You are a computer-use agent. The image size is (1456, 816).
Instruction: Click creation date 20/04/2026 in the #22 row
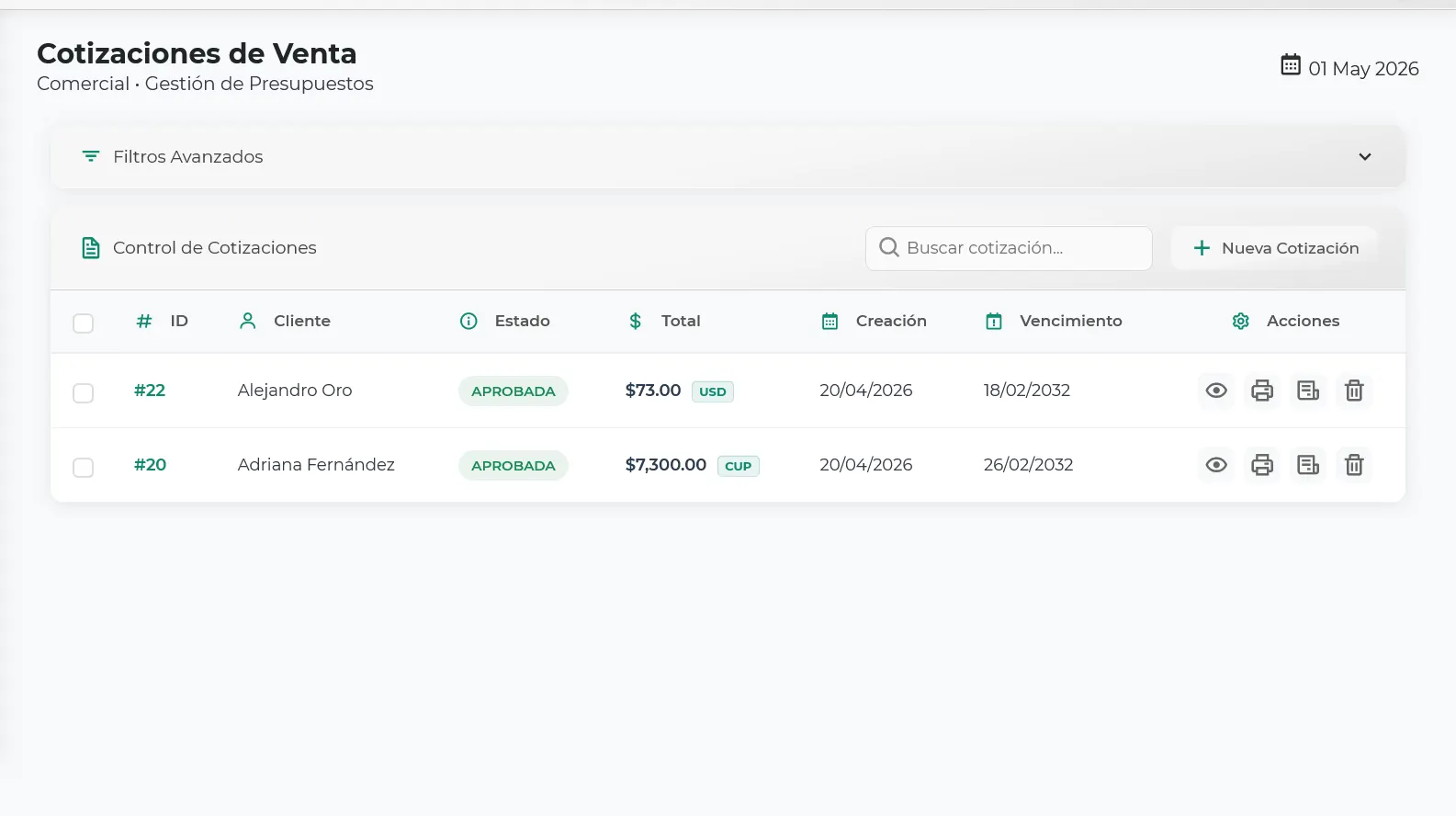click(866, 390)
